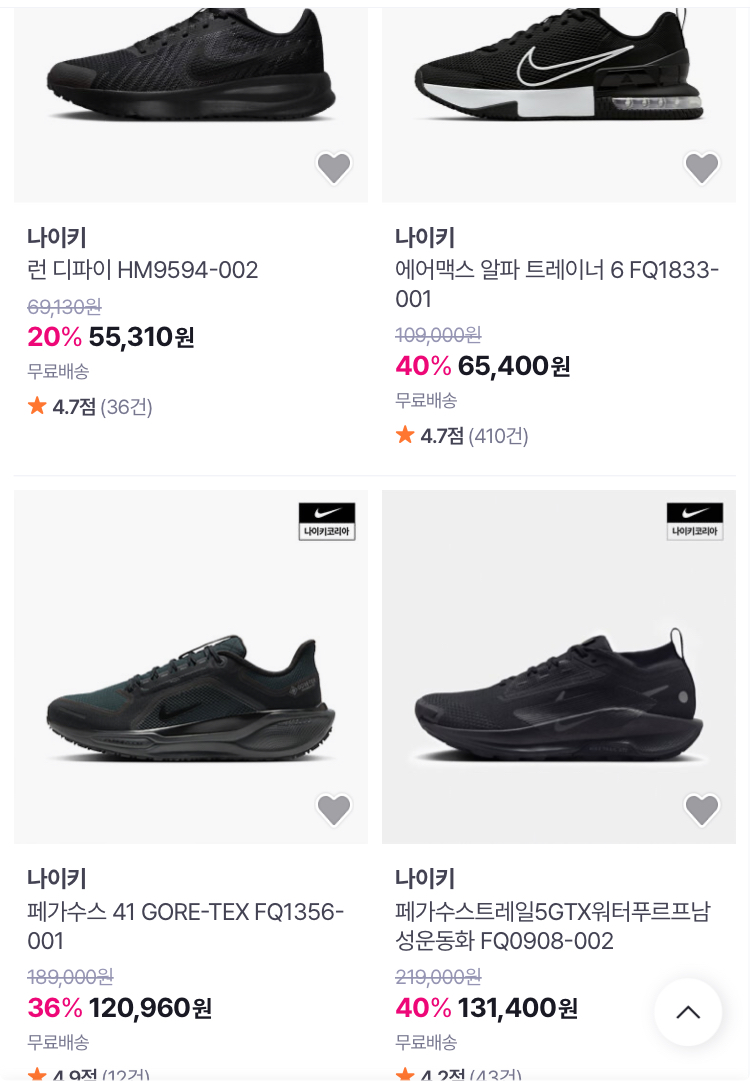Click the Nike Korea badge on Pegasus 41 GORE-TEX image

coord(327,521)
